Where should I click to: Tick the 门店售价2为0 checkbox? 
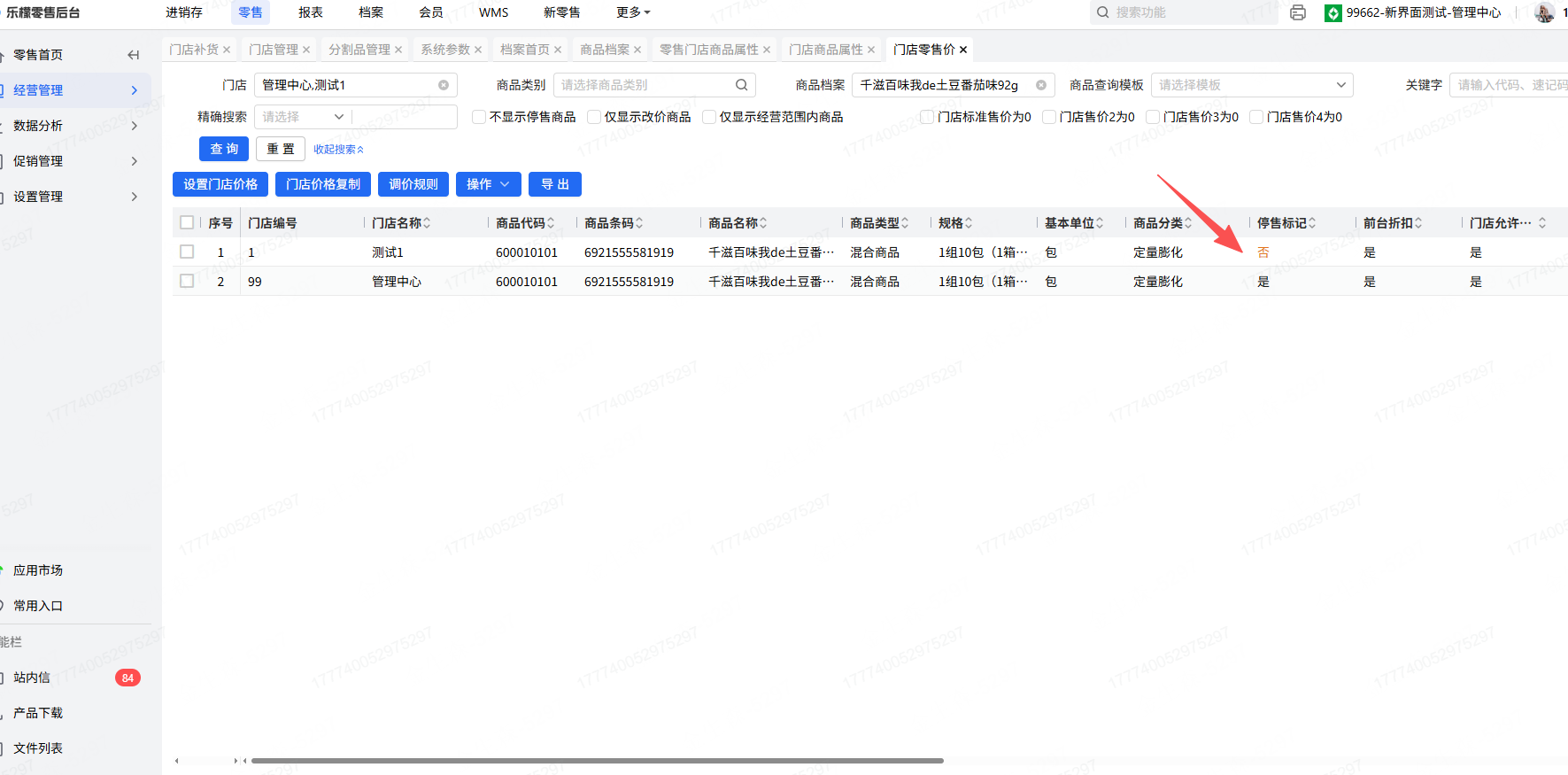coord(1049,117)
